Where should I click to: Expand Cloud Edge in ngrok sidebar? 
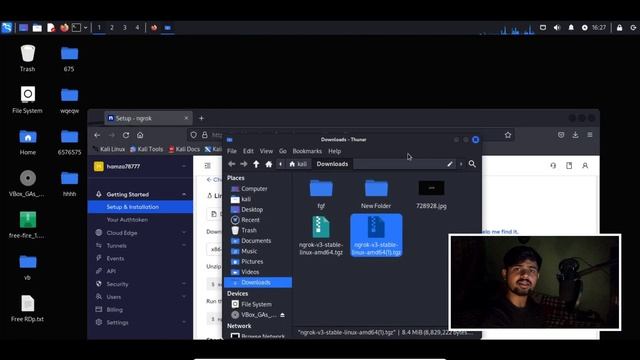[x=140, y=233]
